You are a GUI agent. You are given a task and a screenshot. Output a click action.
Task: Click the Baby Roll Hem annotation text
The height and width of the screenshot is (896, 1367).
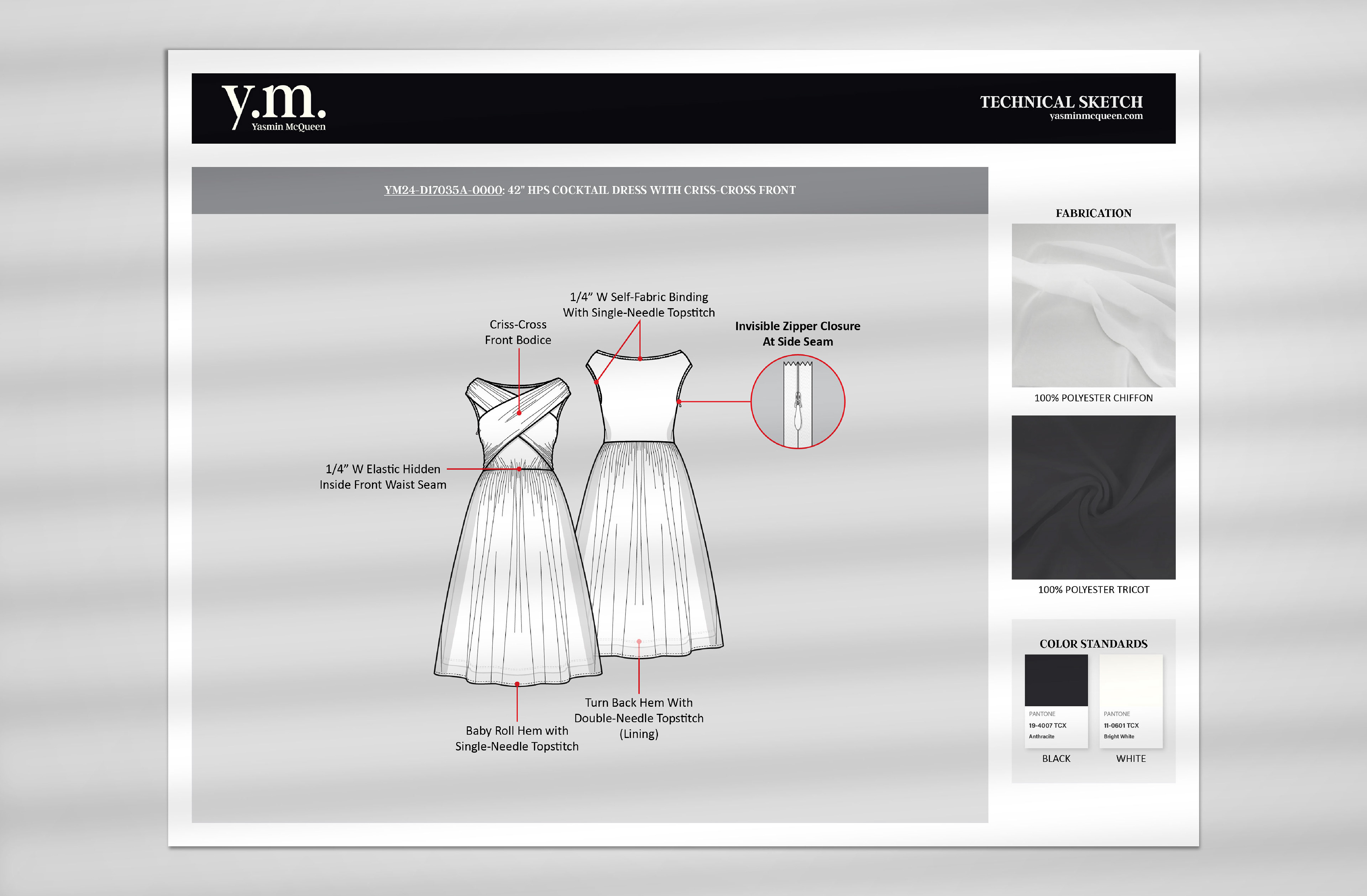point(516,738)
